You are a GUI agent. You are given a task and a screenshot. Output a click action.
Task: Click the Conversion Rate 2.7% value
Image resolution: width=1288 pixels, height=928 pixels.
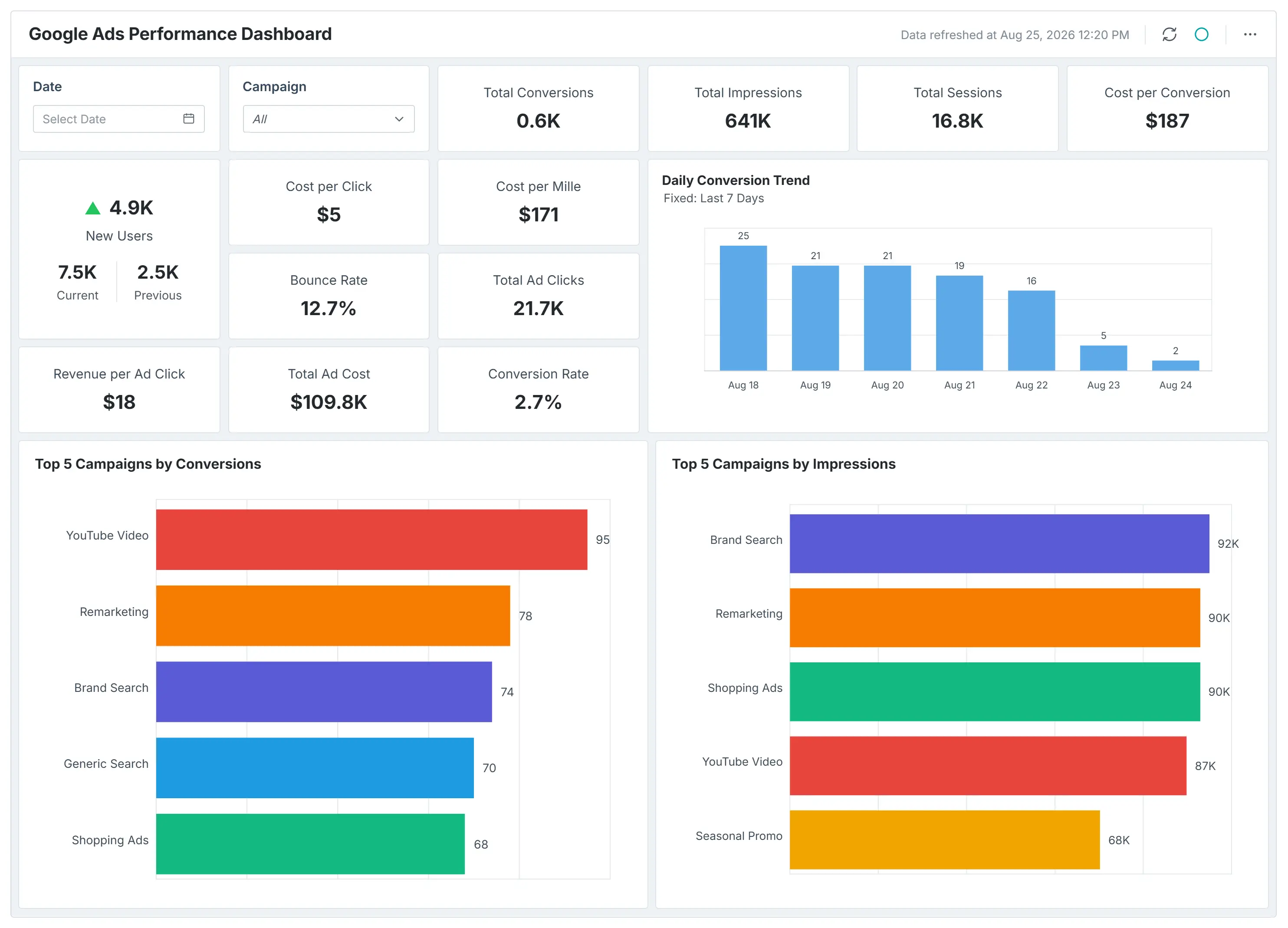pyautogui.click(x=538, y=402)
